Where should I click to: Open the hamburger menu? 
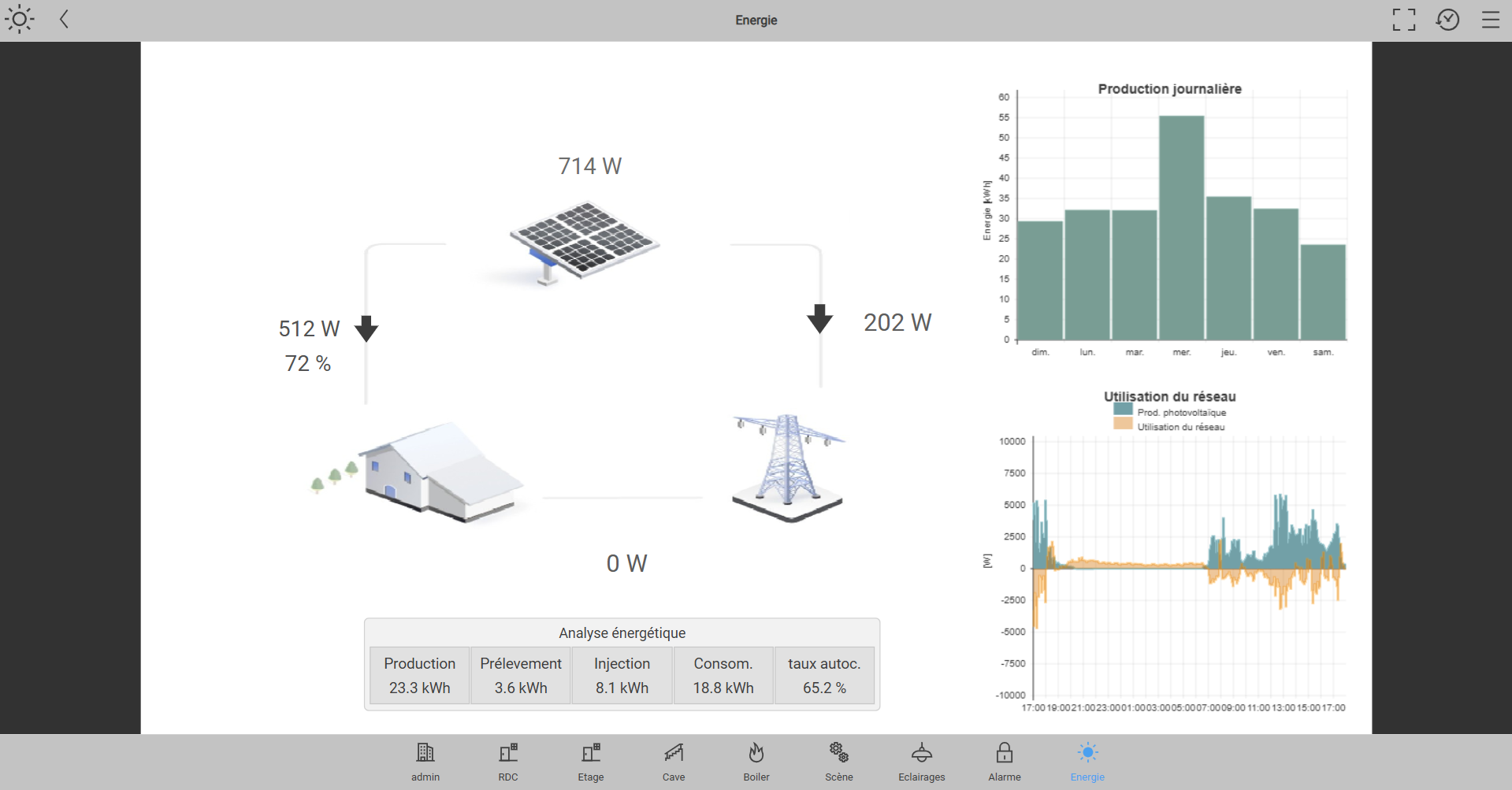point(1490,20)
